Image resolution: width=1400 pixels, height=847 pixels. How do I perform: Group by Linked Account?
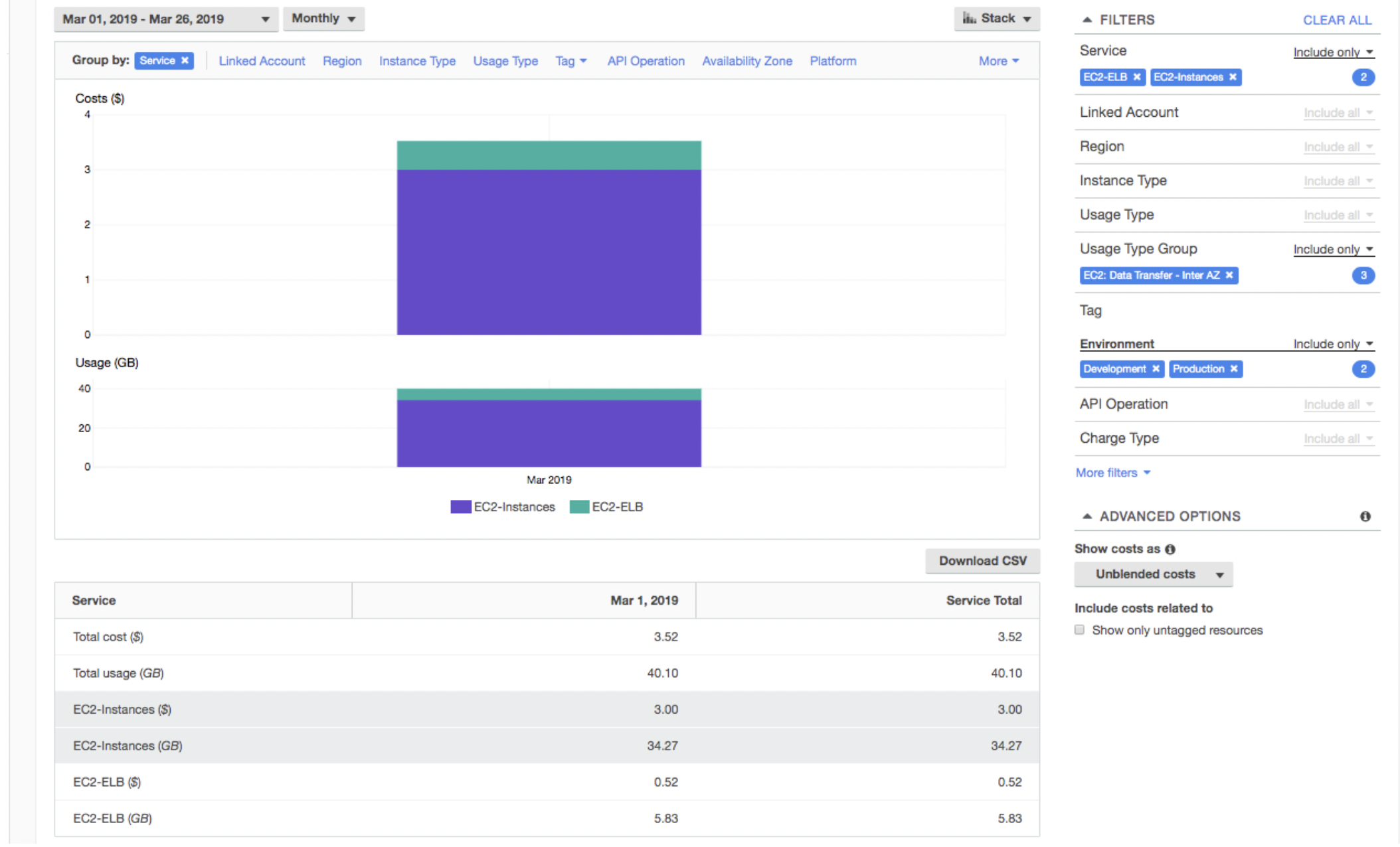click(x=262, y=60)
